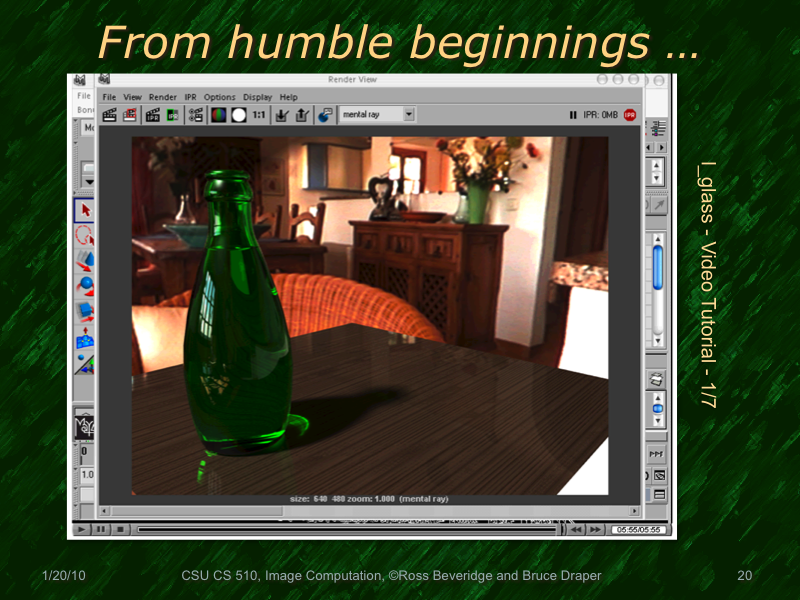
Task: Select the arrow Select tool in the toolbox
Action: click(84, 211)
